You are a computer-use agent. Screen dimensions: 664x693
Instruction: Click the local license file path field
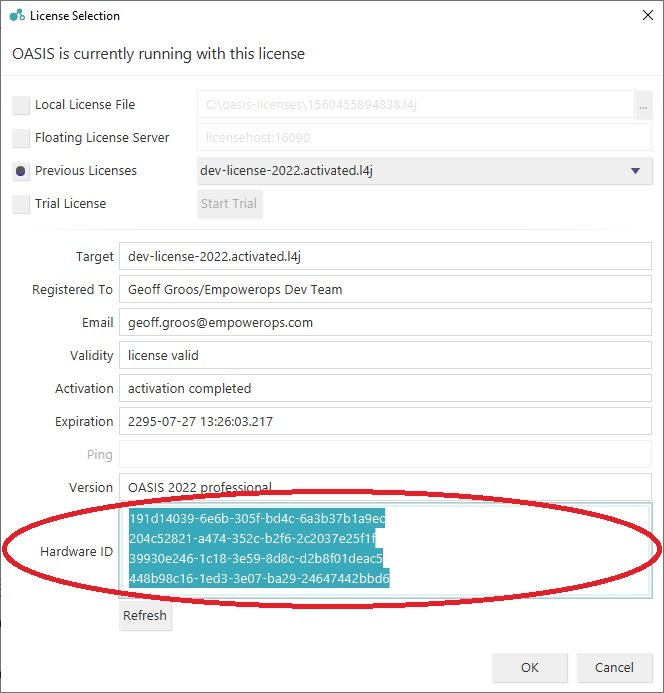(416, 105)
